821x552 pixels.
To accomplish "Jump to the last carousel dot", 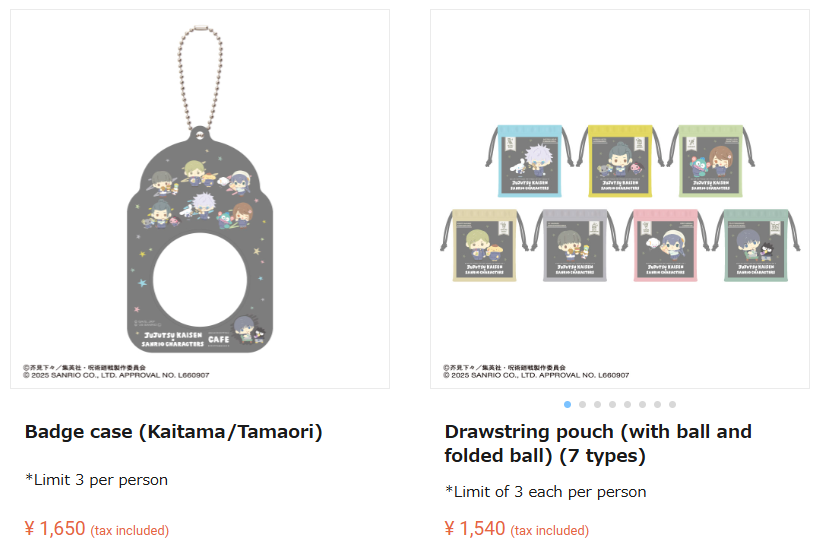I will click(672, 404).
